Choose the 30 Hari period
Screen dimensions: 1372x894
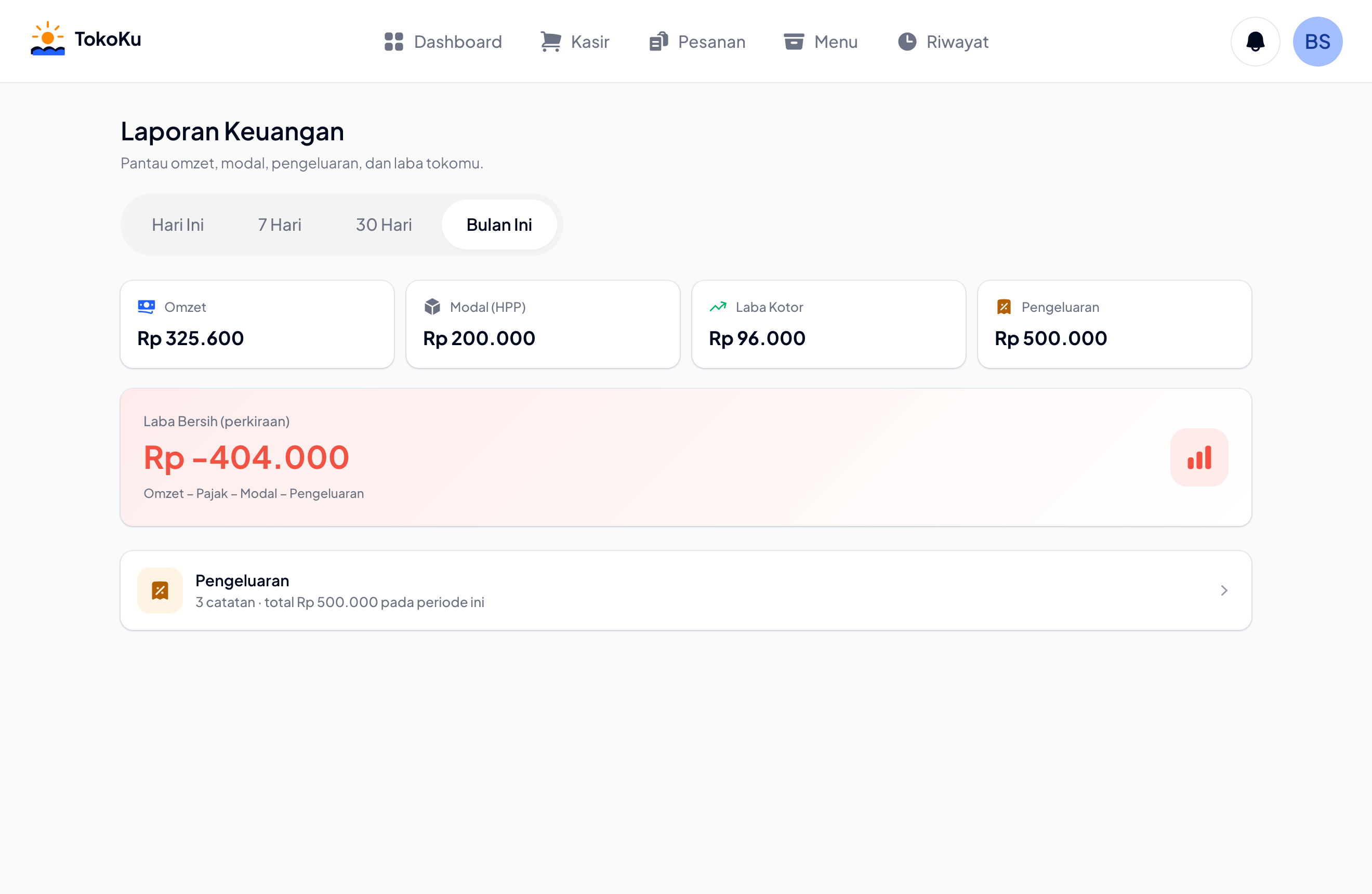click(x=384, y=225)
